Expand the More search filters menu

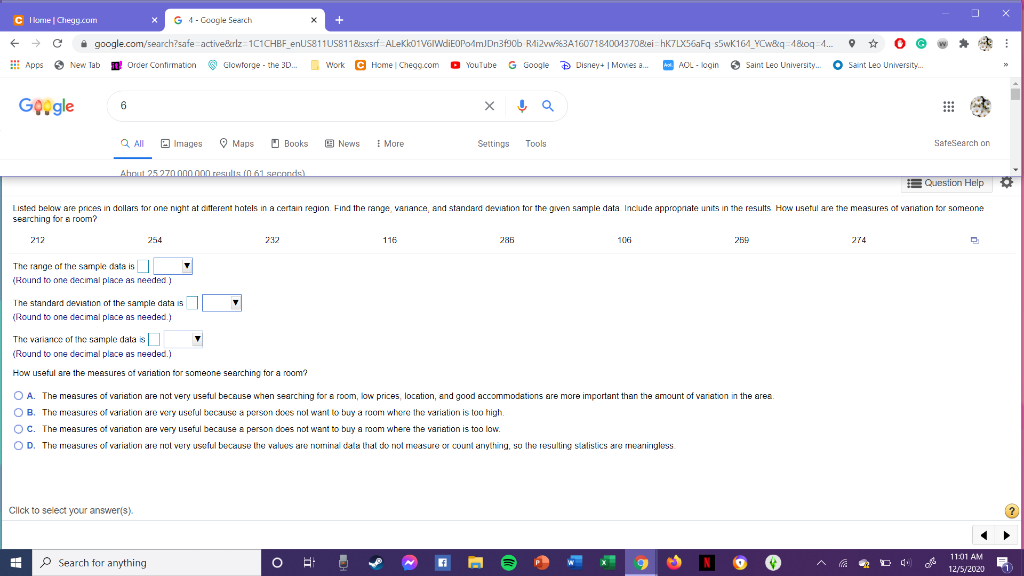click(x=390, y=144)
